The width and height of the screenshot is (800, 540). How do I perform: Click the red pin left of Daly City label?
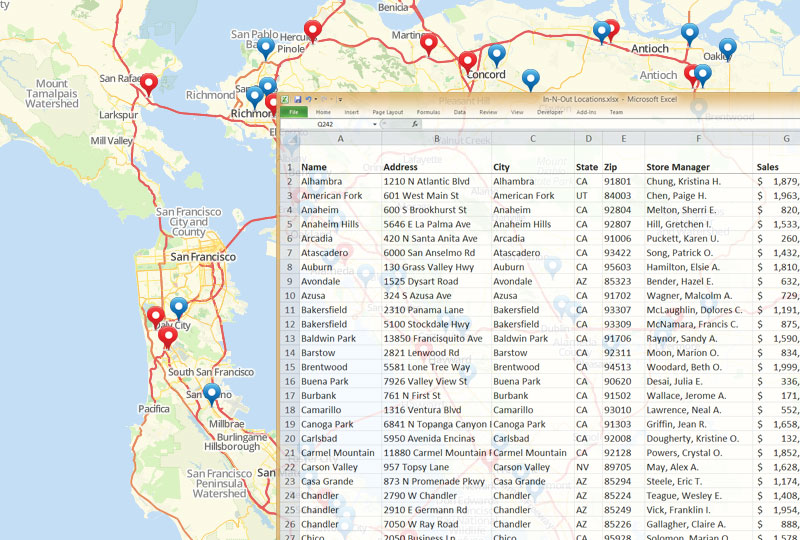[x=156, y=316]
